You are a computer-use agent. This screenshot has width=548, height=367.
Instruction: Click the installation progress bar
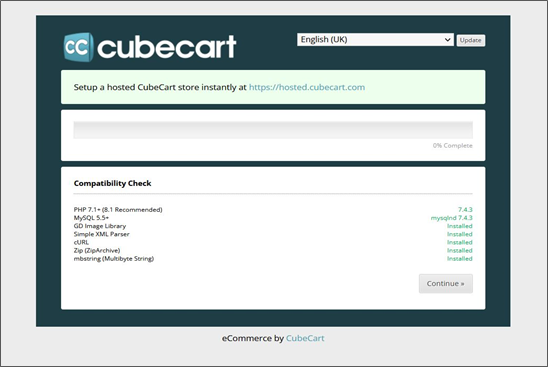click(273, 130)
